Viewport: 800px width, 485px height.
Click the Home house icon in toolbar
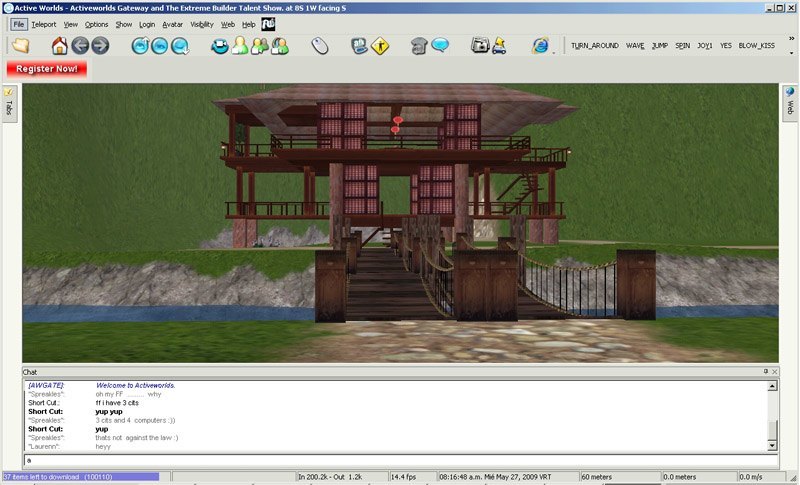[x=59, y=46]
